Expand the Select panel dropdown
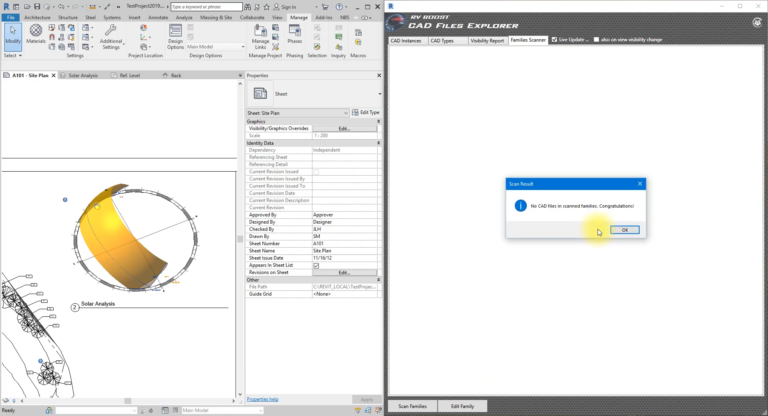Image resolution: width=768 pixels, height=416 pixels. click(13, 55)
